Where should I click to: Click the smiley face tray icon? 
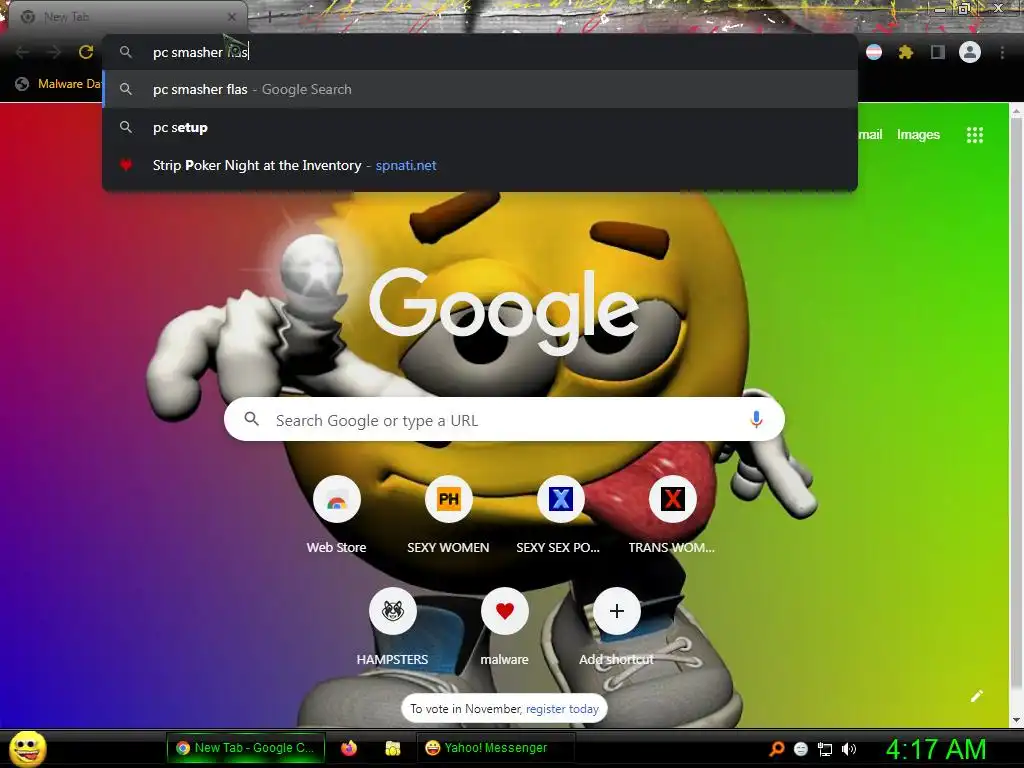tap(801, 748)
